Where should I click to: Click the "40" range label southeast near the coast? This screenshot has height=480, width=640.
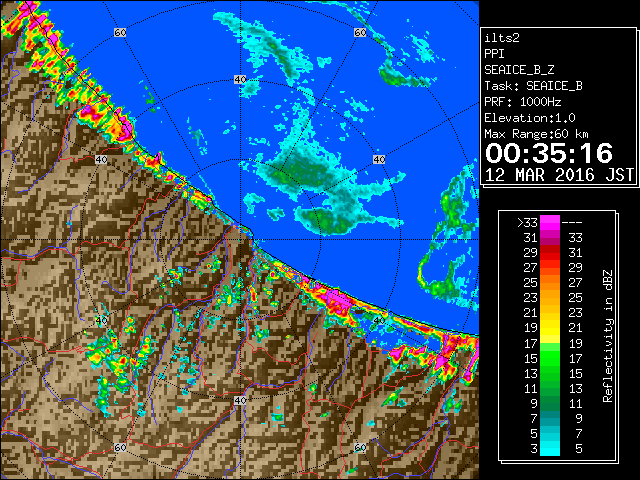(379, 320)
